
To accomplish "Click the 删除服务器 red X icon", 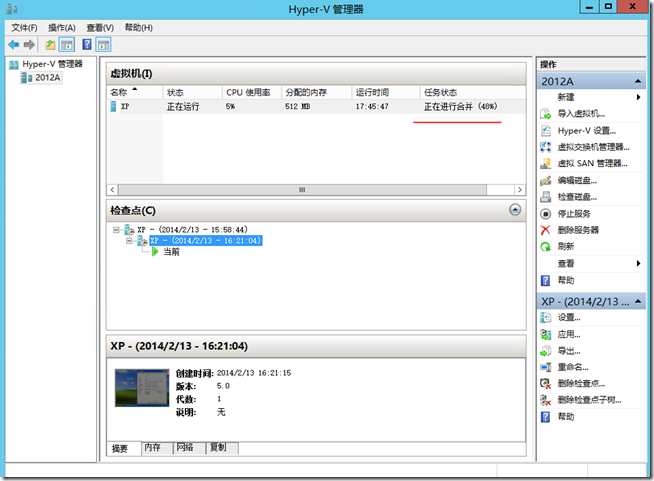I will pos(546,230).
